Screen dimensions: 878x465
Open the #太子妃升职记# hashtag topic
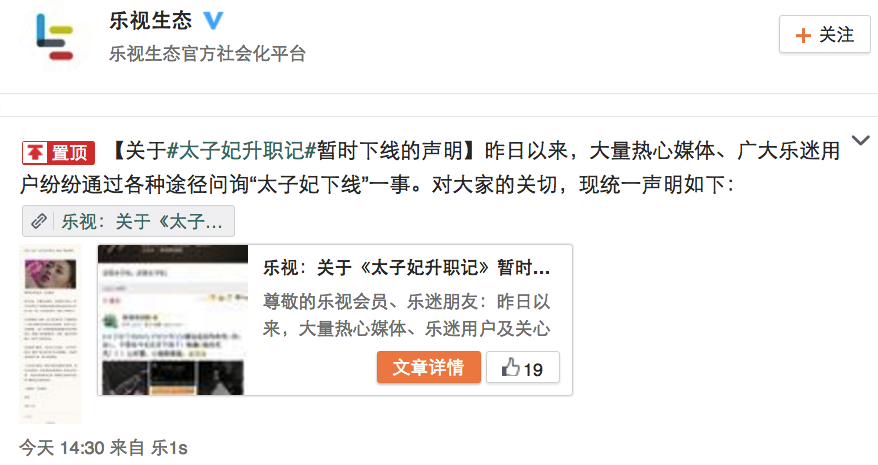(x=242, y=151)
